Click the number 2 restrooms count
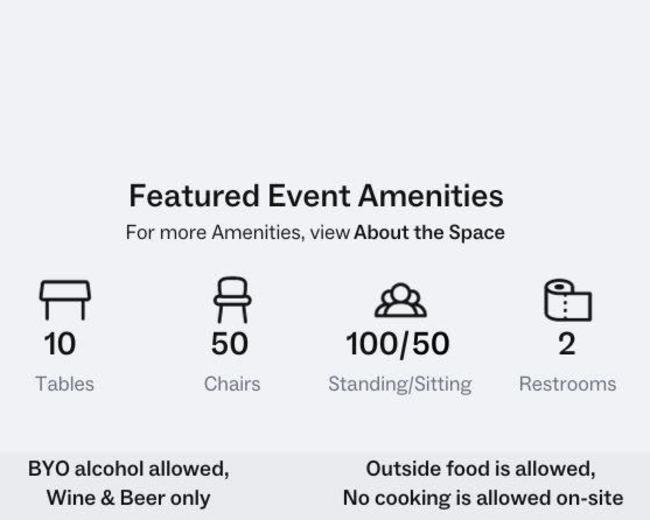650x520 pixels. [x=567, y=344]
